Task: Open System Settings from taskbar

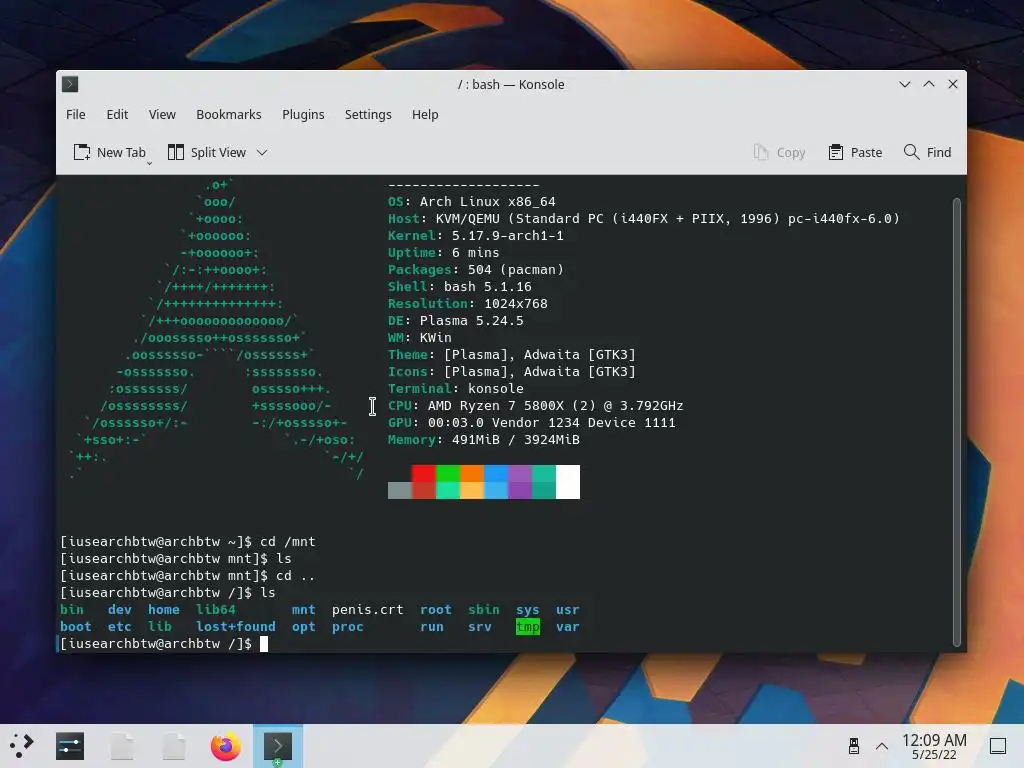Action: [70, 746]
